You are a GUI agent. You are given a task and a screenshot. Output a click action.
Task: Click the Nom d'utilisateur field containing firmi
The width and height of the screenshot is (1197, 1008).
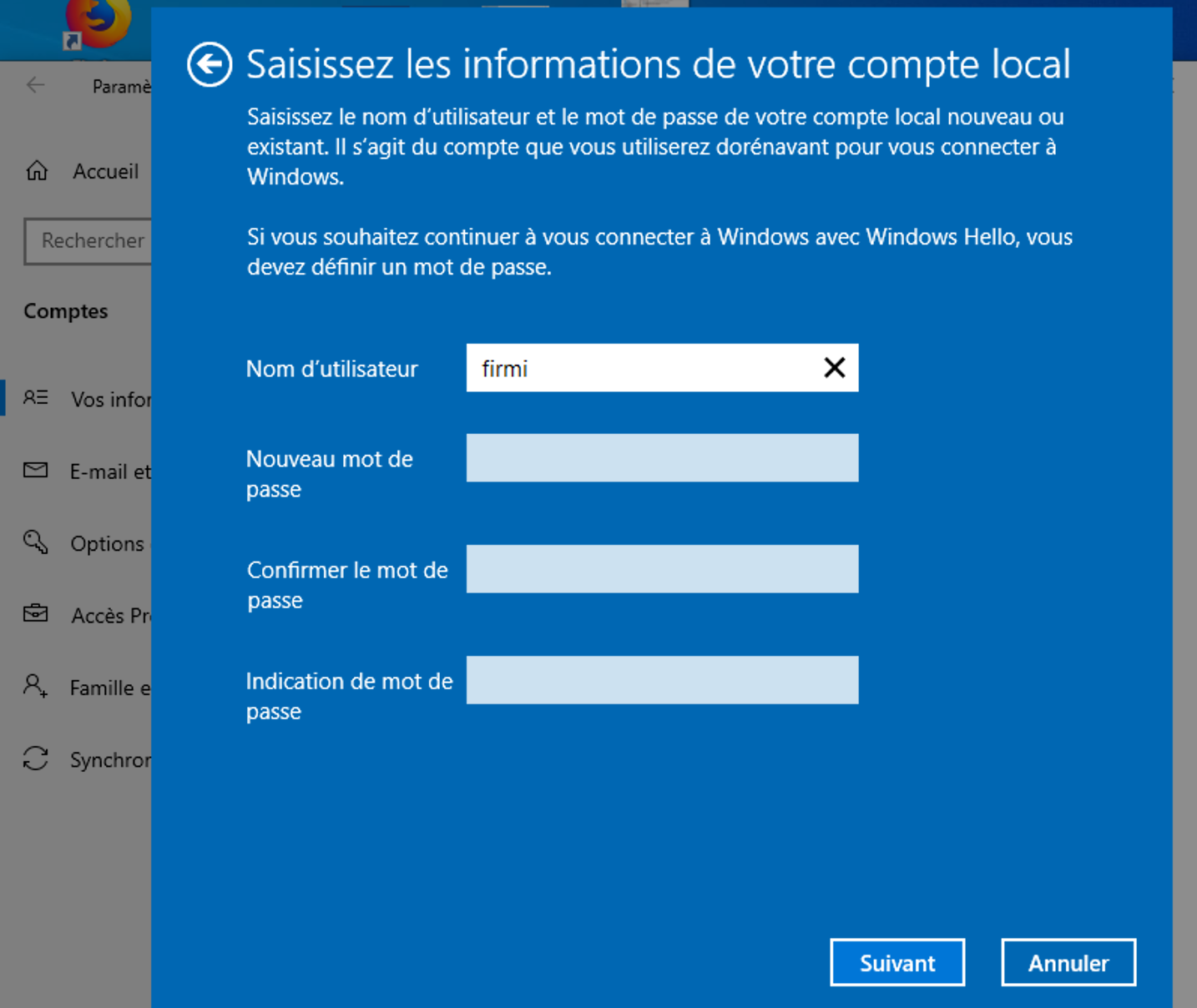click(x=662, y=368)
